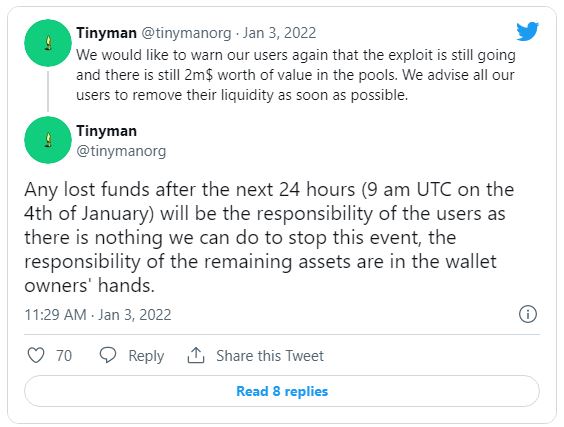Click the bold Tinyman name in the main tweet
The height and width of the screenshot is (427, 564).
[106, 131]
